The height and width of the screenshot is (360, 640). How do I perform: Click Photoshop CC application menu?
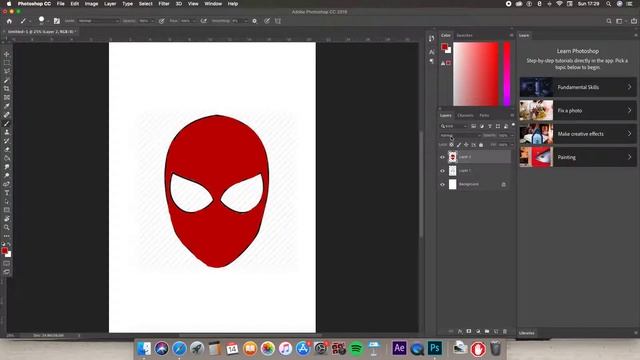click(34, 4)
